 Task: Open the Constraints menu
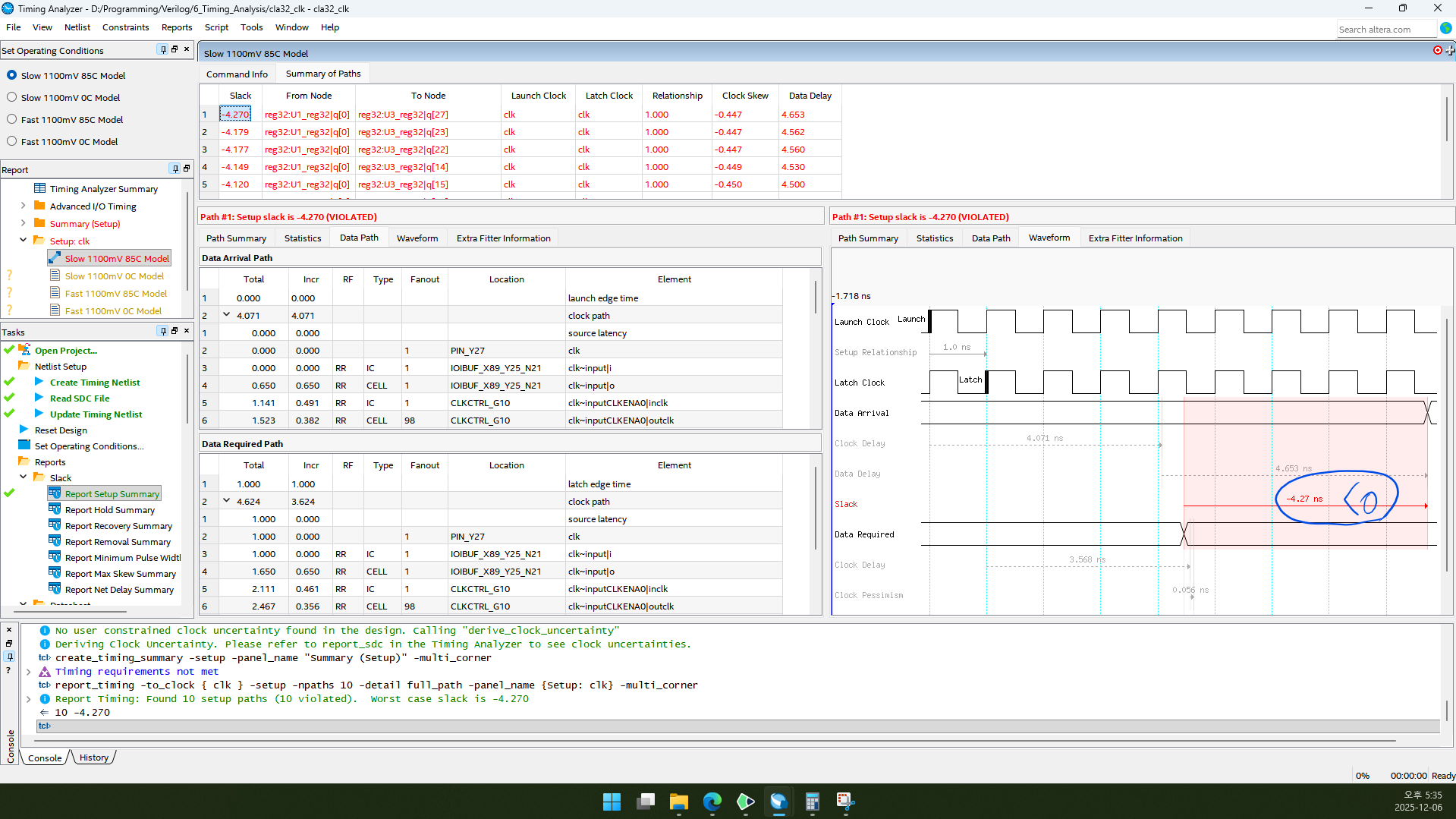[125, 27]
